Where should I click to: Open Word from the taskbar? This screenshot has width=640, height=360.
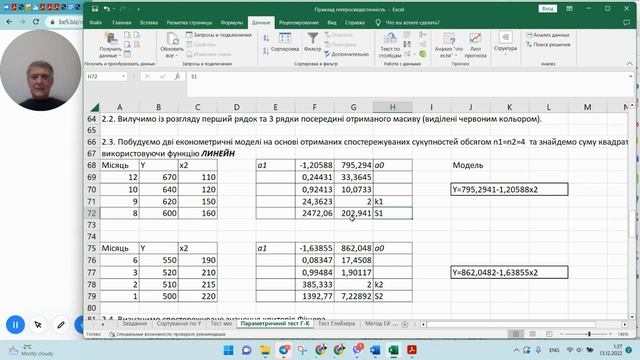375,350
